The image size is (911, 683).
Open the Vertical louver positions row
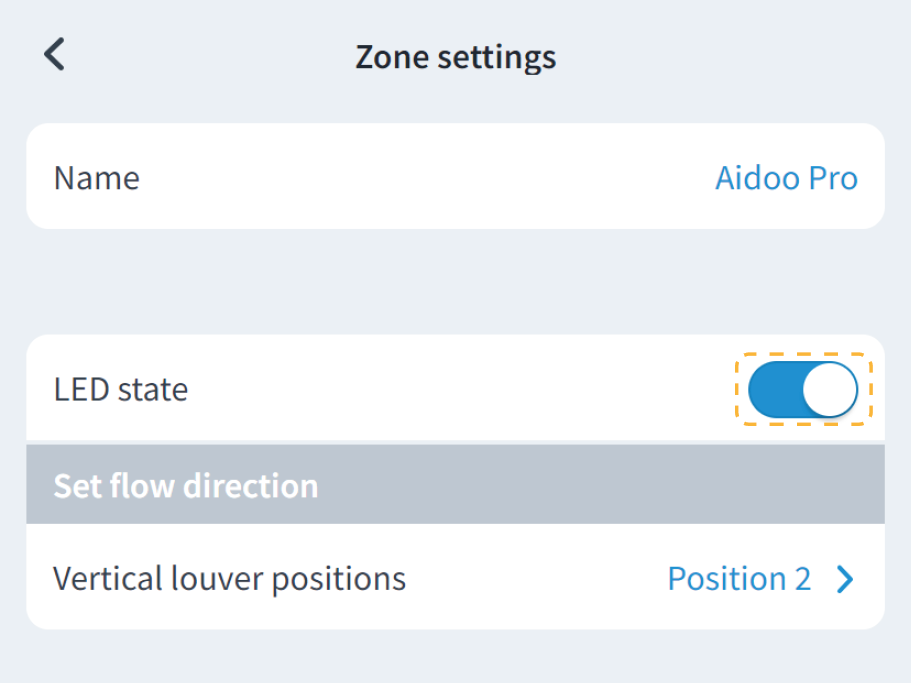coord(455,579)
